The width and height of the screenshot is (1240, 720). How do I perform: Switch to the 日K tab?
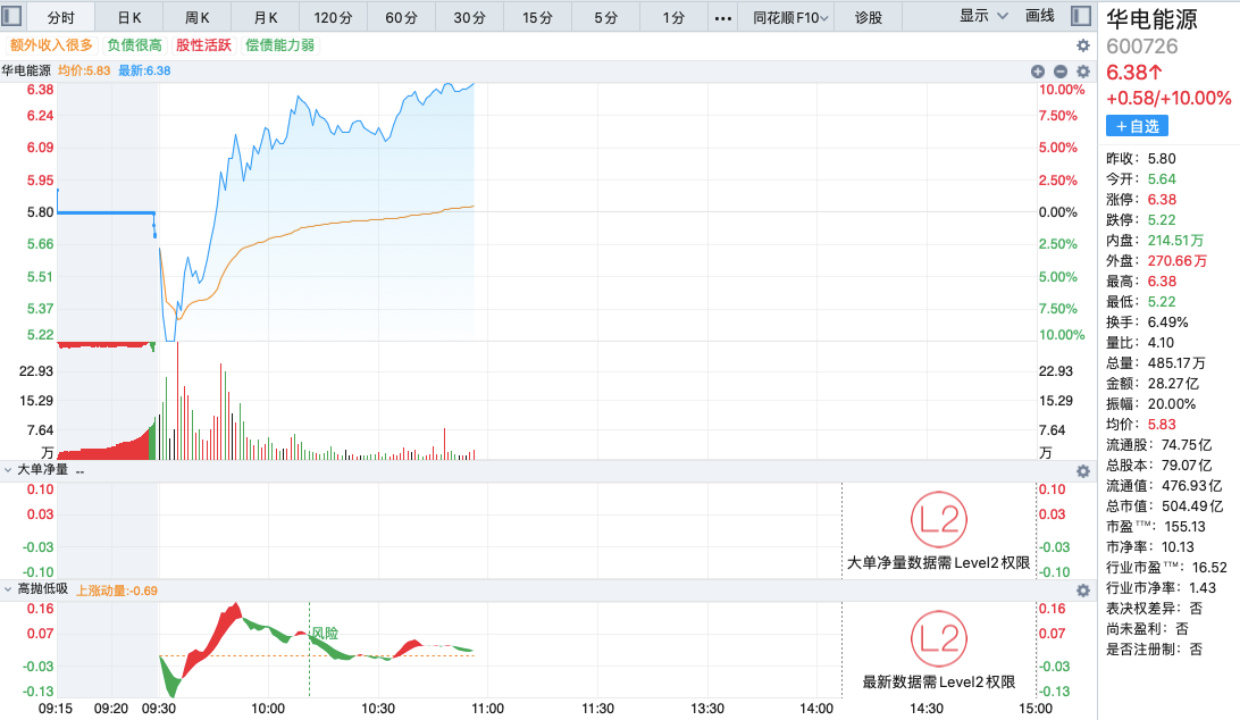(x=129, y=17)
